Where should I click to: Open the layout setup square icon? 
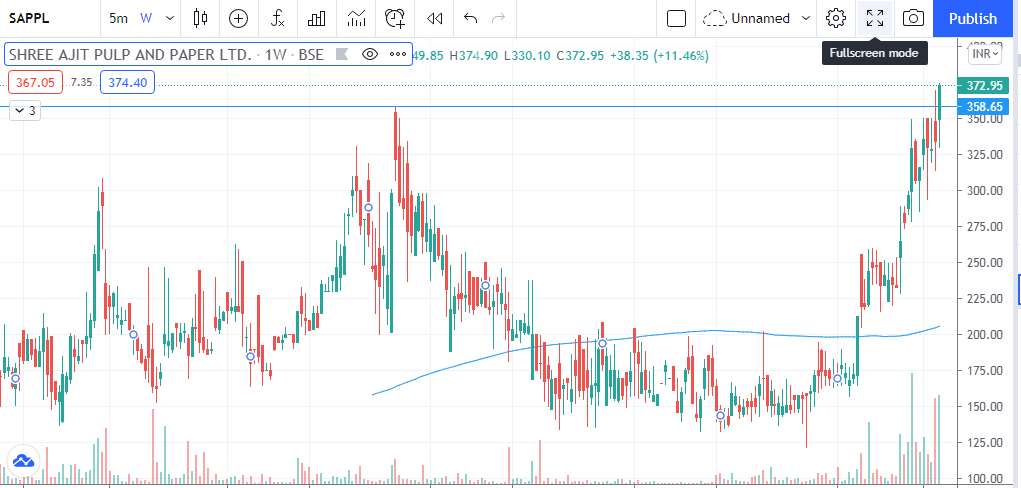pyautogui.click(x=677, y=18)
